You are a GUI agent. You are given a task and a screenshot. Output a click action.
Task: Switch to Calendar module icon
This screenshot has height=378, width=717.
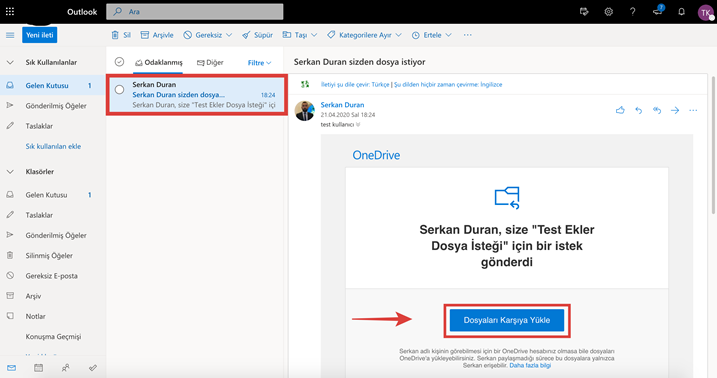(38, 367)
